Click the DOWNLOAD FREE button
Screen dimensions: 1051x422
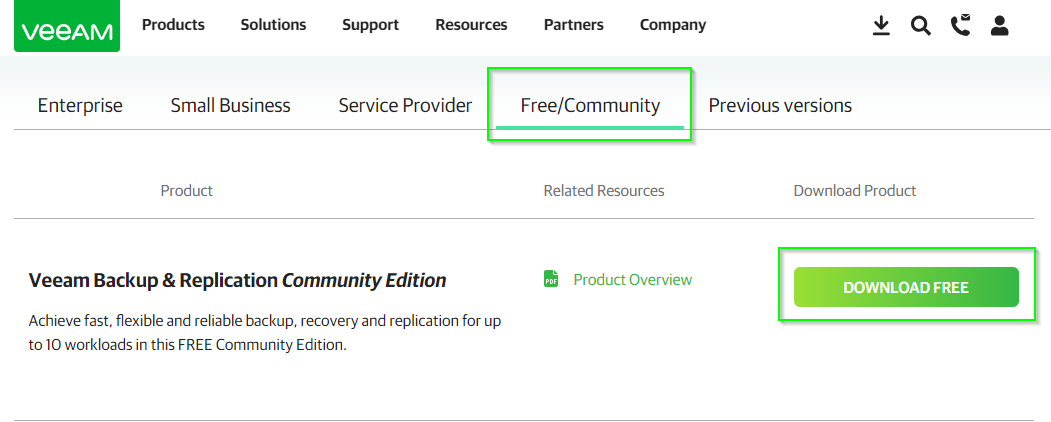[906, 287]
